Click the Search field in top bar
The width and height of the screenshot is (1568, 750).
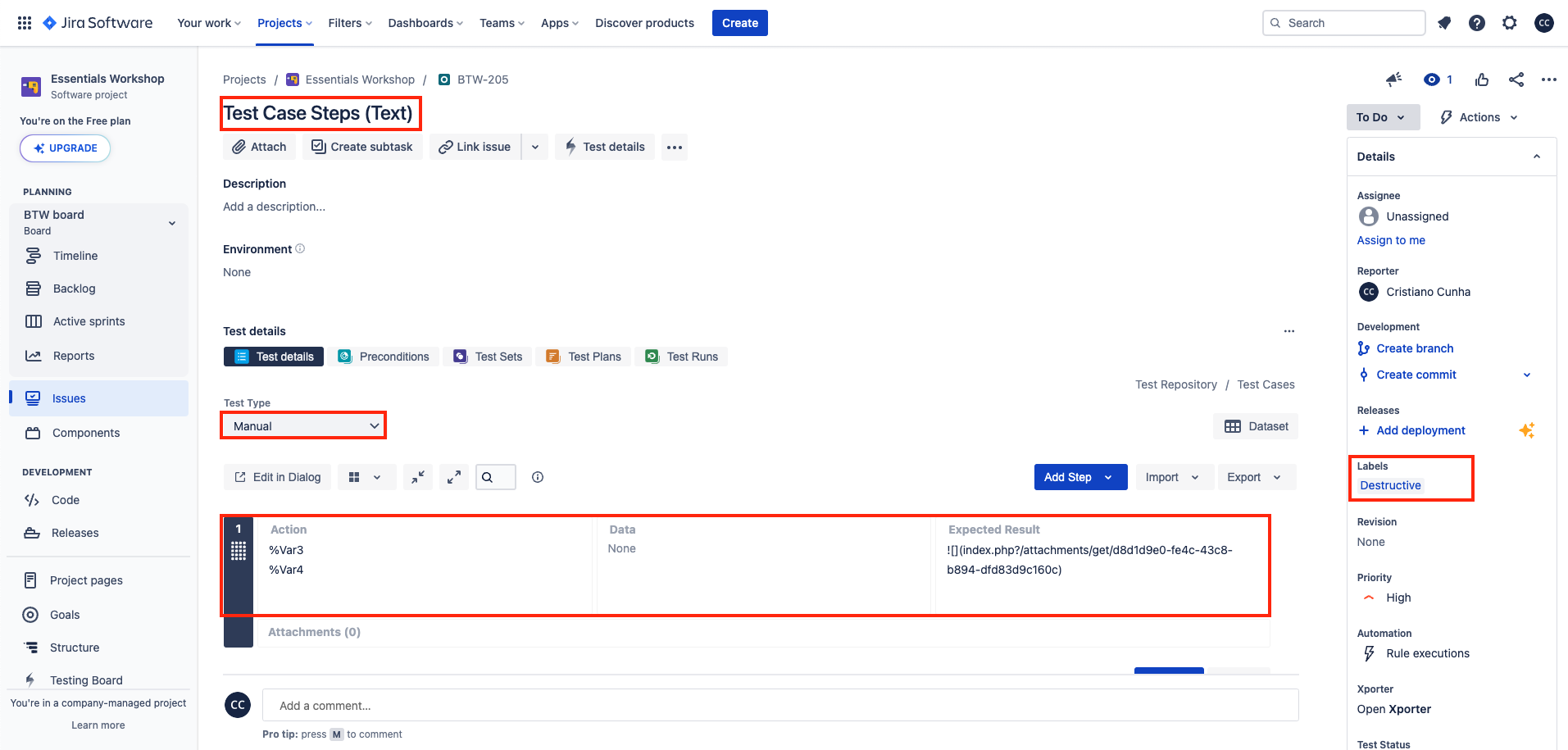[x=1344, y=23]
